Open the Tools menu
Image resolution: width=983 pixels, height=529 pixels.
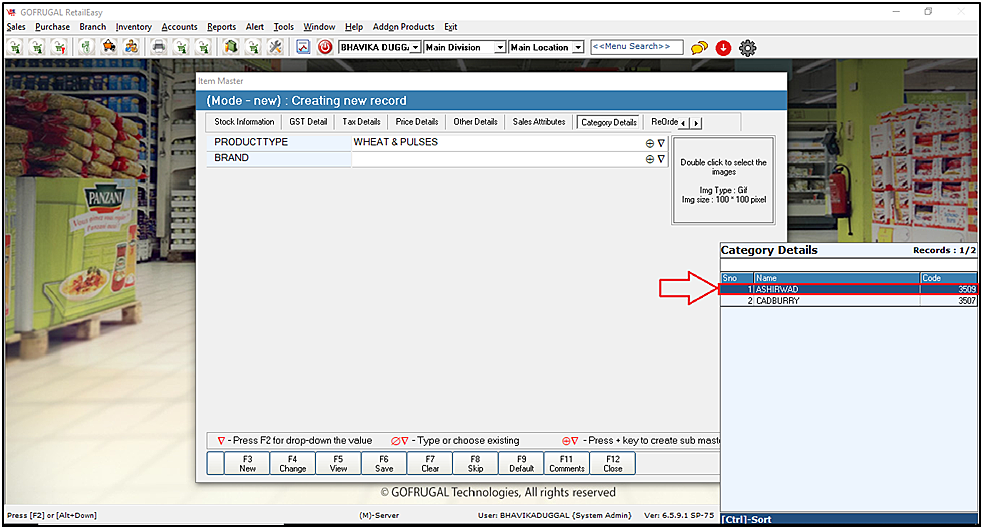click(283, 27)
